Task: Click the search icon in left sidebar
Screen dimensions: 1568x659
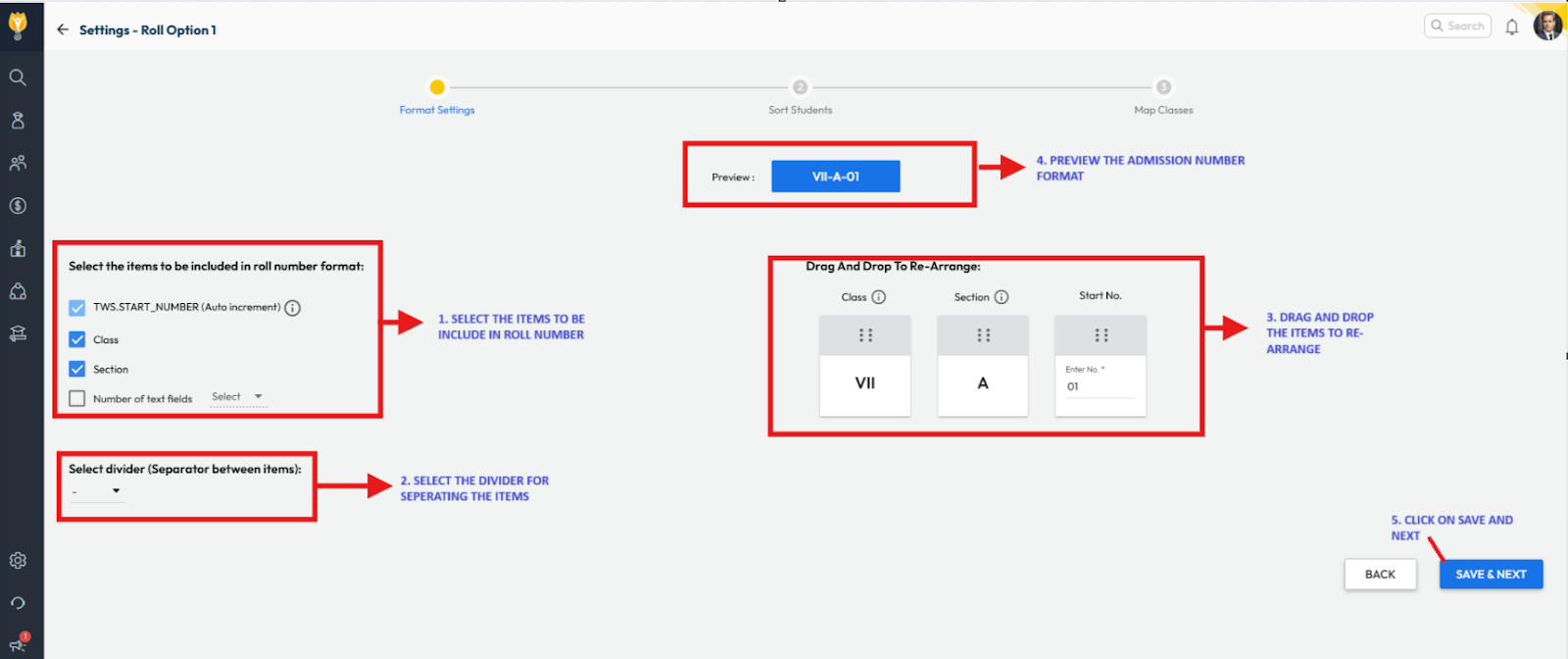Action: 18,77
